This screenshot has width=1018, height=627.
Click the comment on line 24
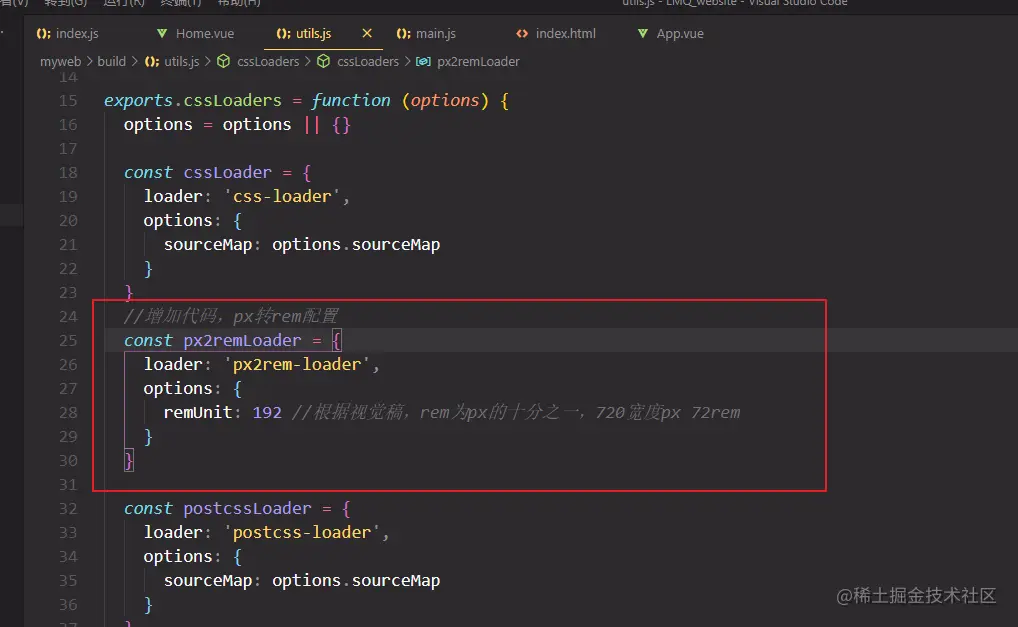(x=231, y=316)
